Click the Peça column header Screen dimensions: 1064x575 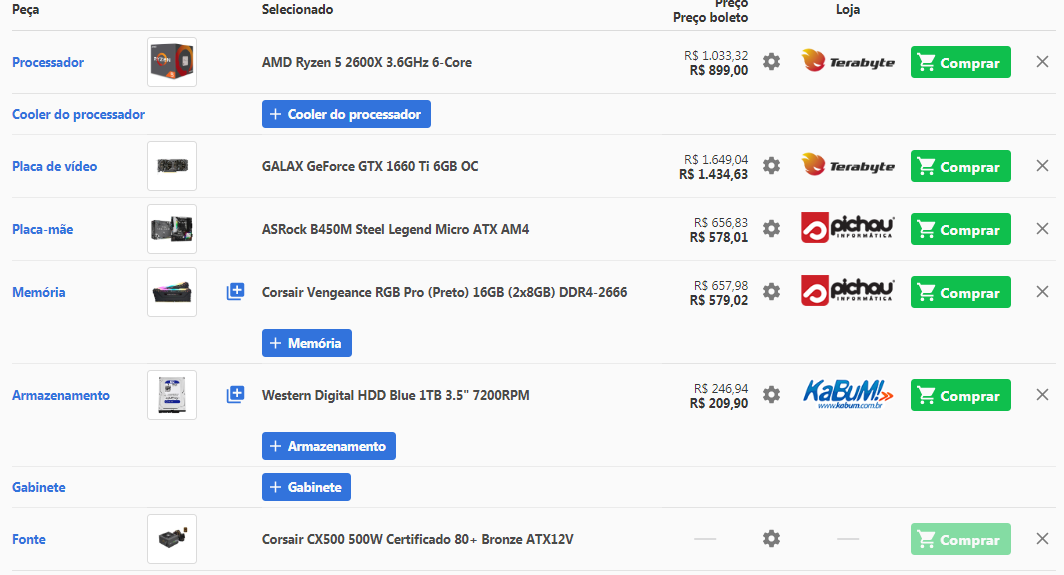[x=26, y=10]
